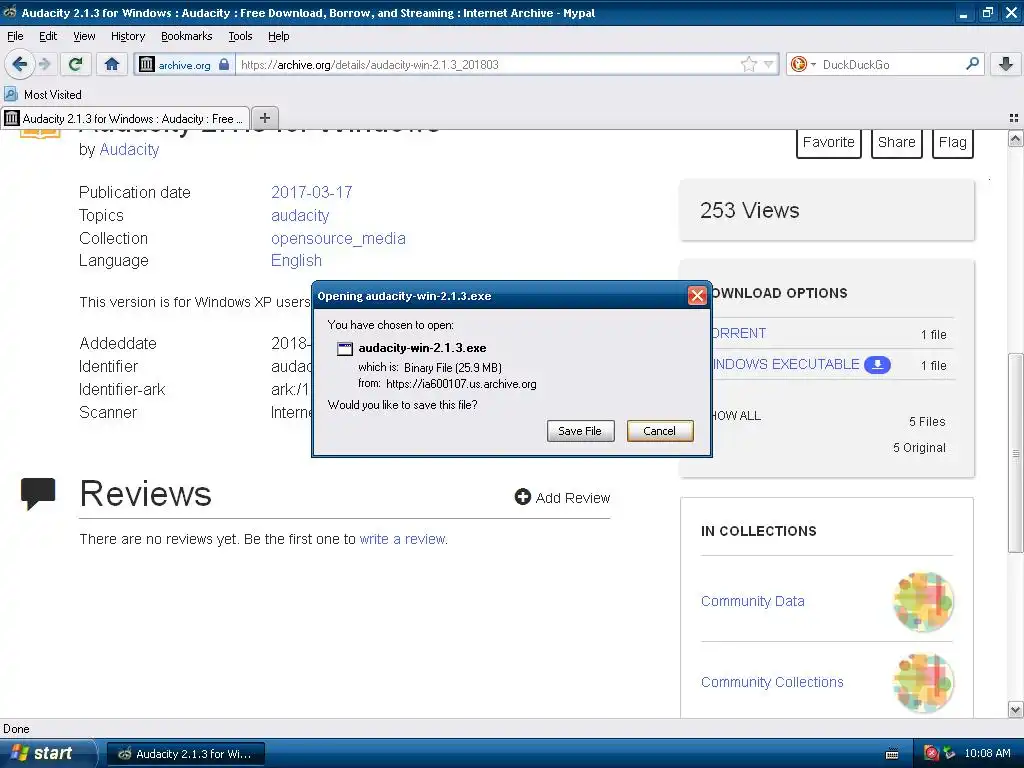This screenshot has height=768, width=1024.
Task: Open the Most Visited bookmarks folder
Action: click(43, 95)
